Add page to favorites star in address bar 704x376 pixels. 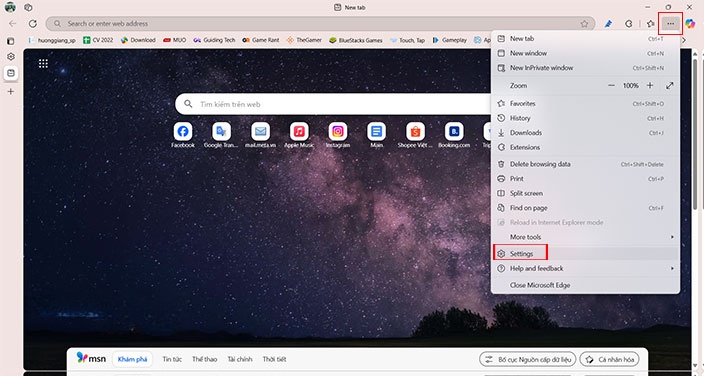coord(584,23)
